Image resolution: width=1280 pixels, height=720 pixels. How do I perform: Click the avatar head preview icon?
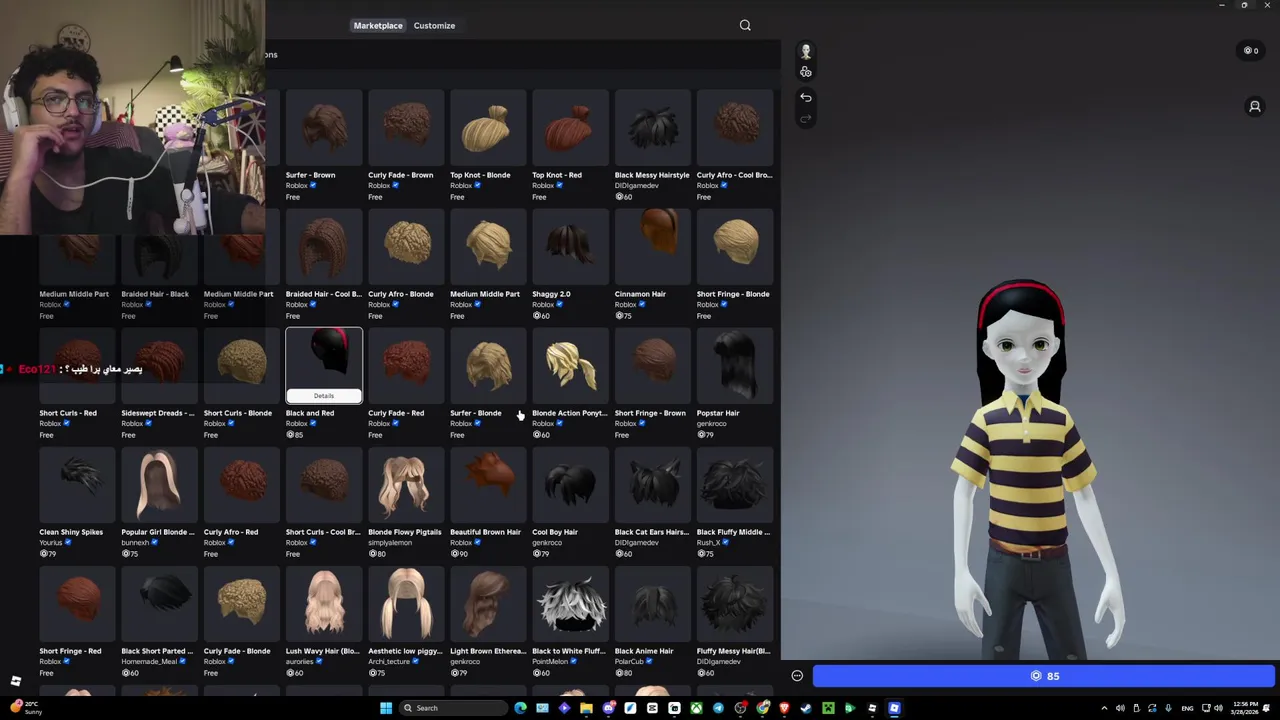pyautogui.click(x=806, y=51)
